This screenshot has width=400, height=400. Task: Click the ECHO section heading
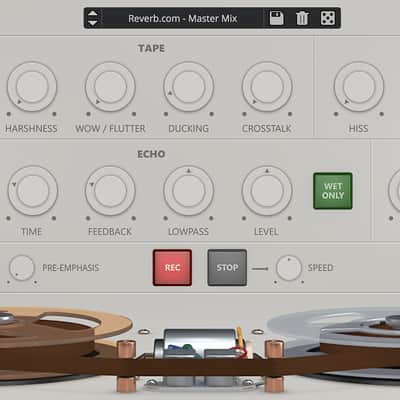pyautogui.click(x=151, y=154)
